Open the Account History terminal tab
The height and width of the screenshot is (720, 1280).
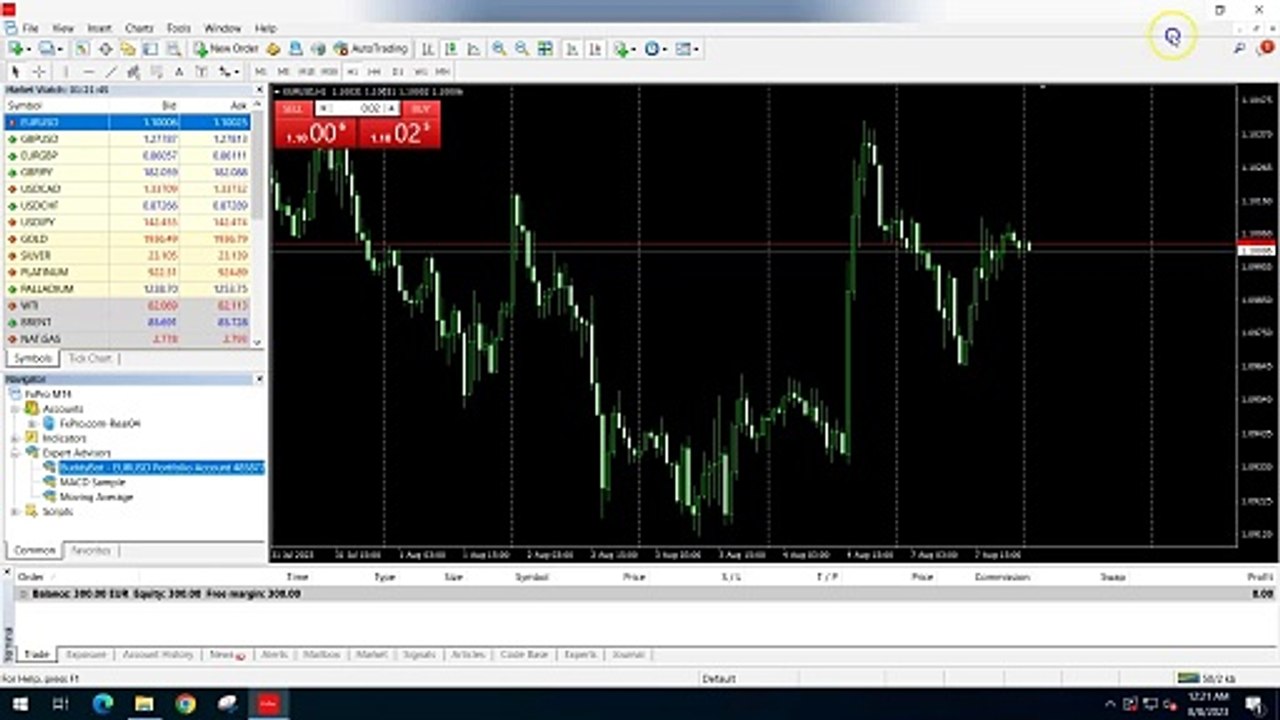pyautogui.click(x=157, y=654)
